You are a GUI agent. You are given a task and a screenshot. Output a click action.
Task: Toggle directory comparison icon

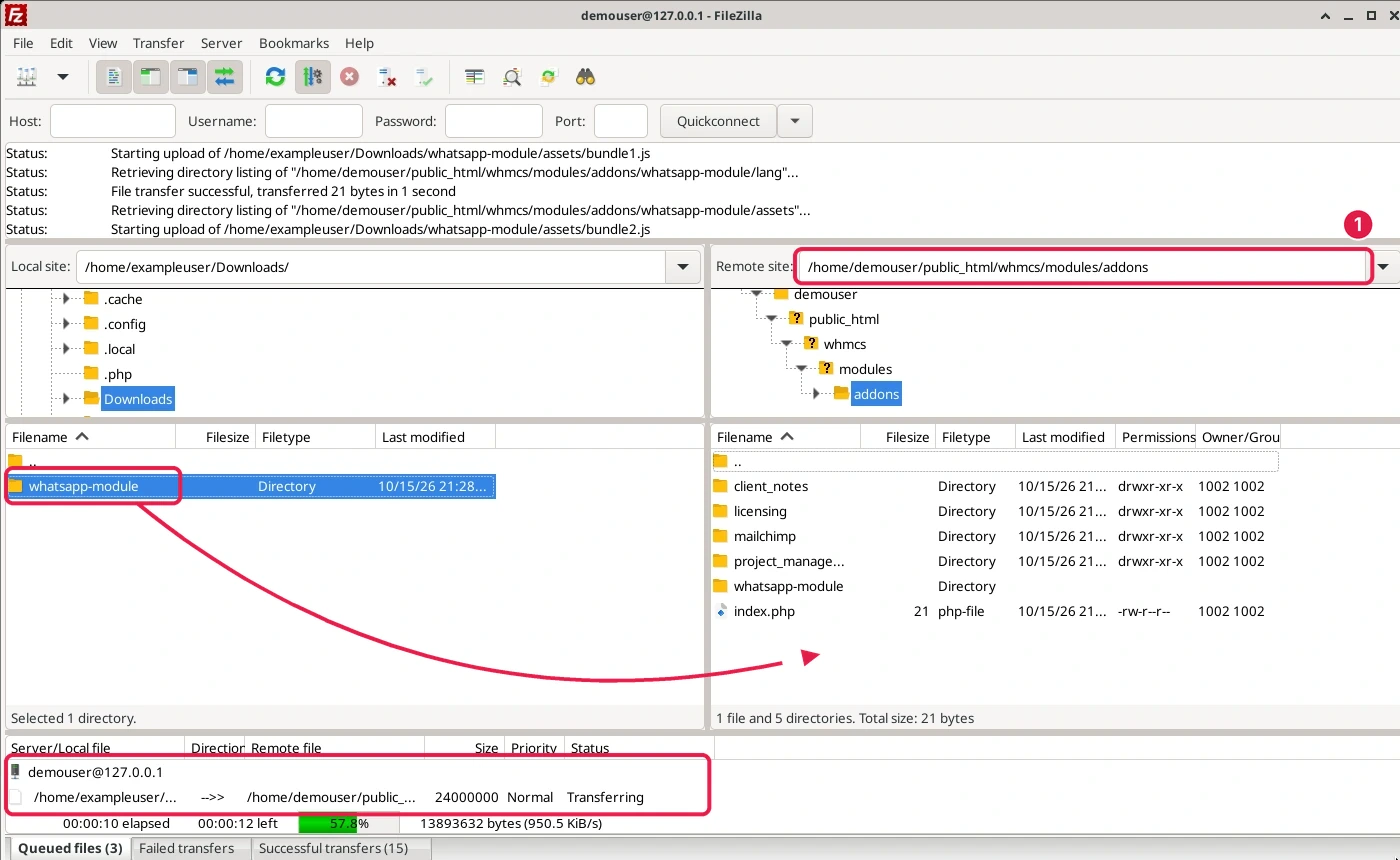[x=511, y=77]
